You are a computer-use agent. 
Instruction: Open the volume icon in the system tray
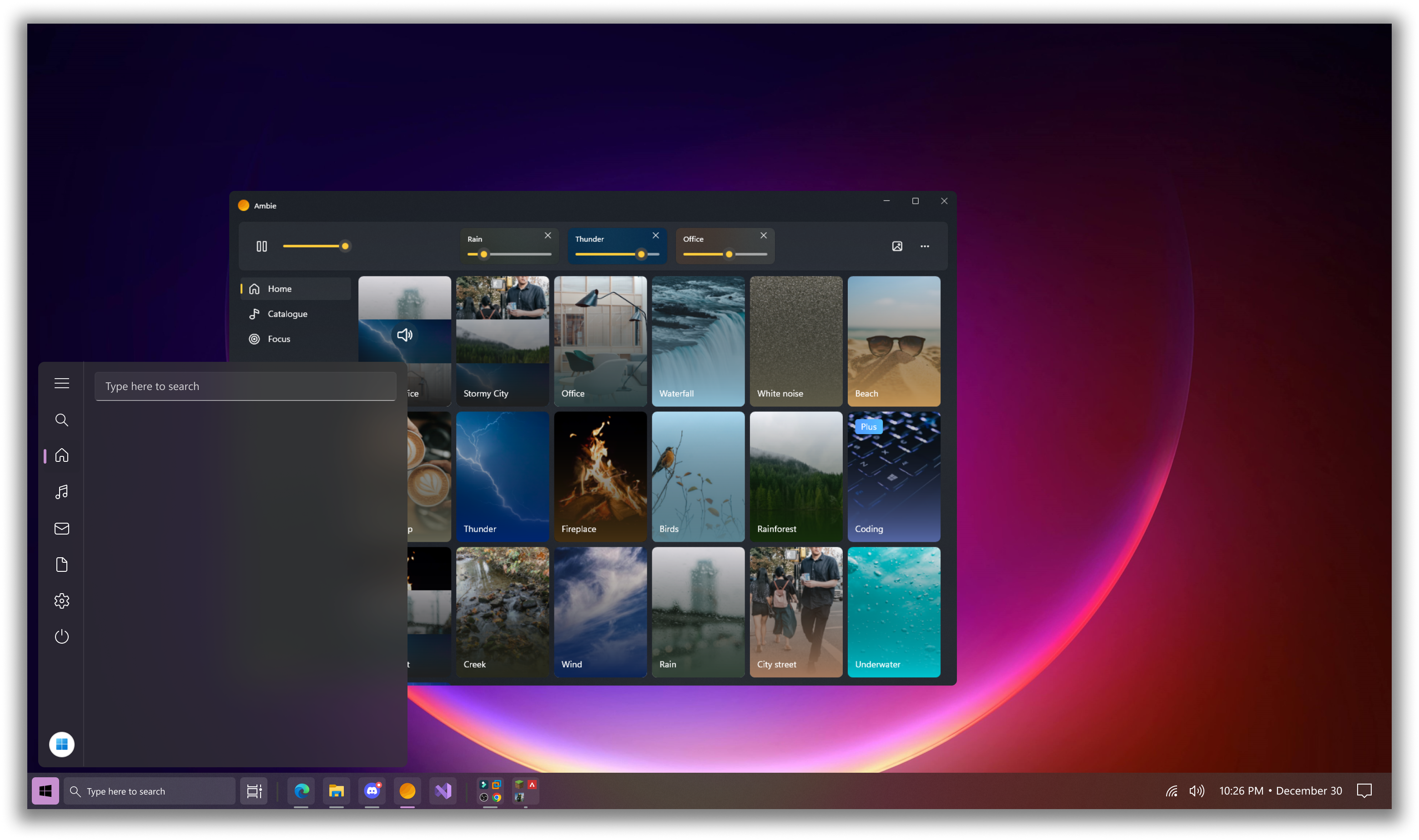(1197, 791)
